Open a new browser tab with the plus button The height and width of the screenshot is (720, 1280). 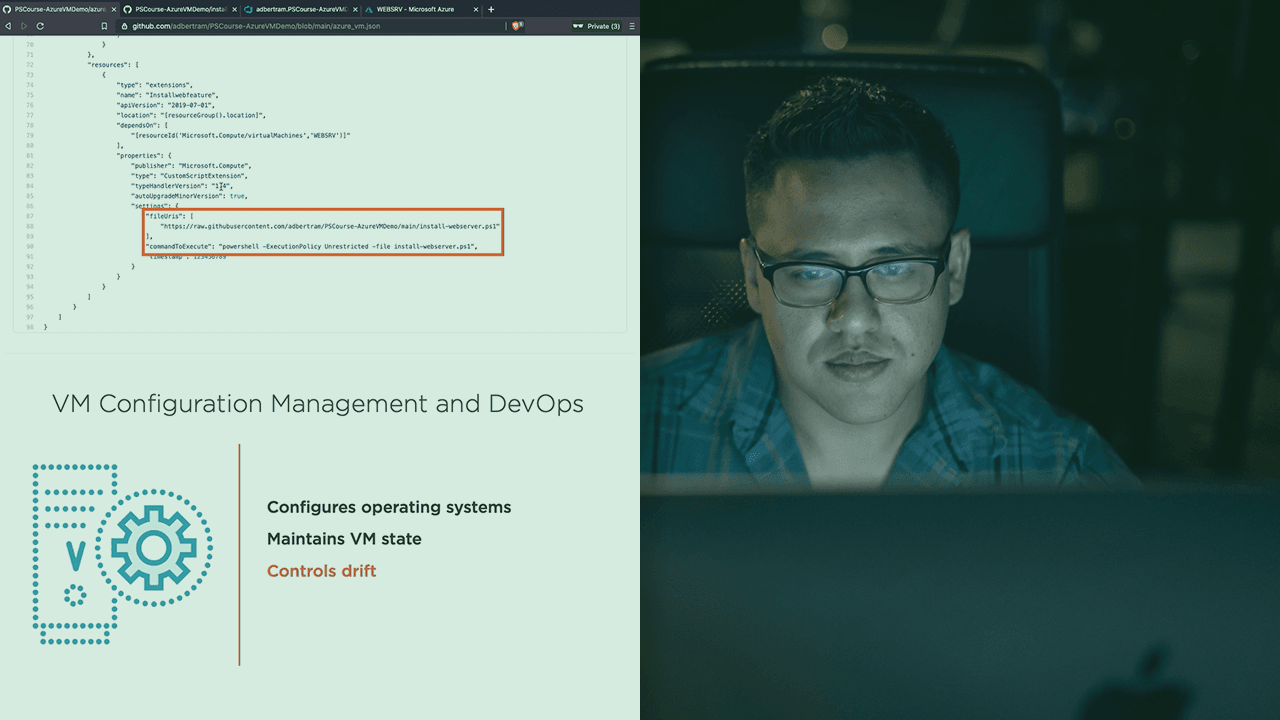pos(492,10)
